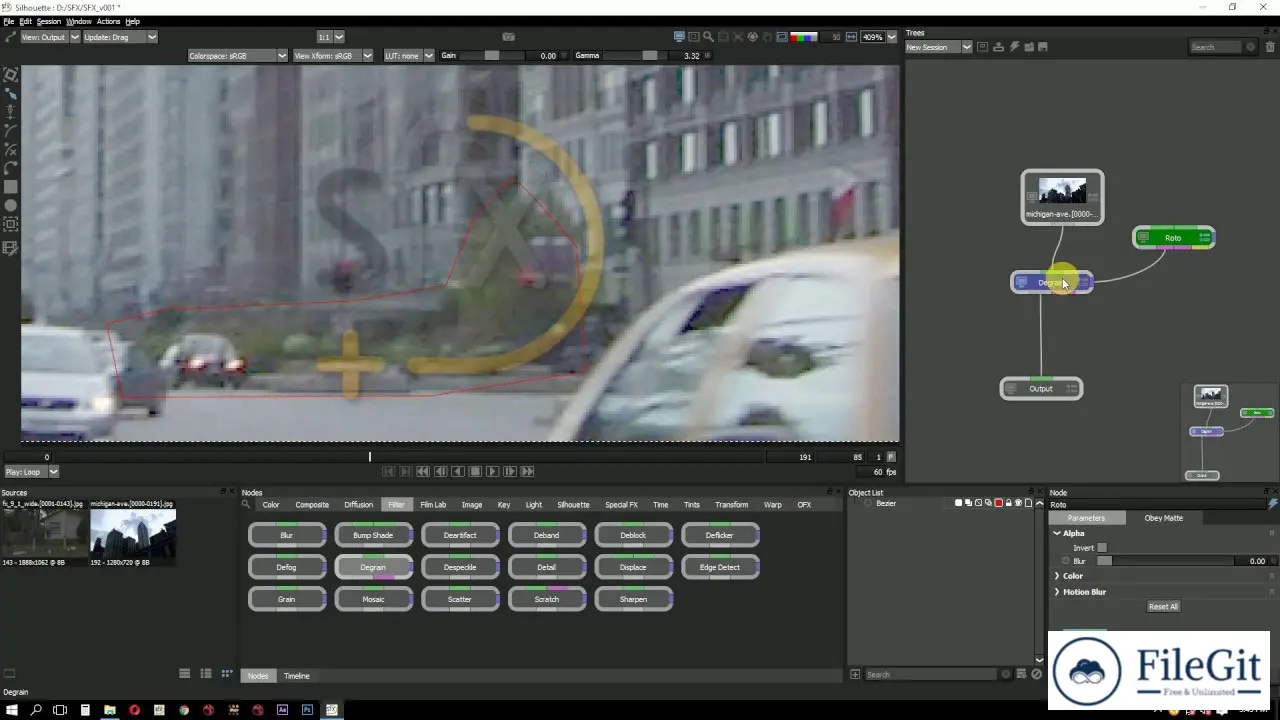The width and height of the screenshot is (1280, 720).
Task: Open the Obey Matte tab
Action: (1163, 518)
